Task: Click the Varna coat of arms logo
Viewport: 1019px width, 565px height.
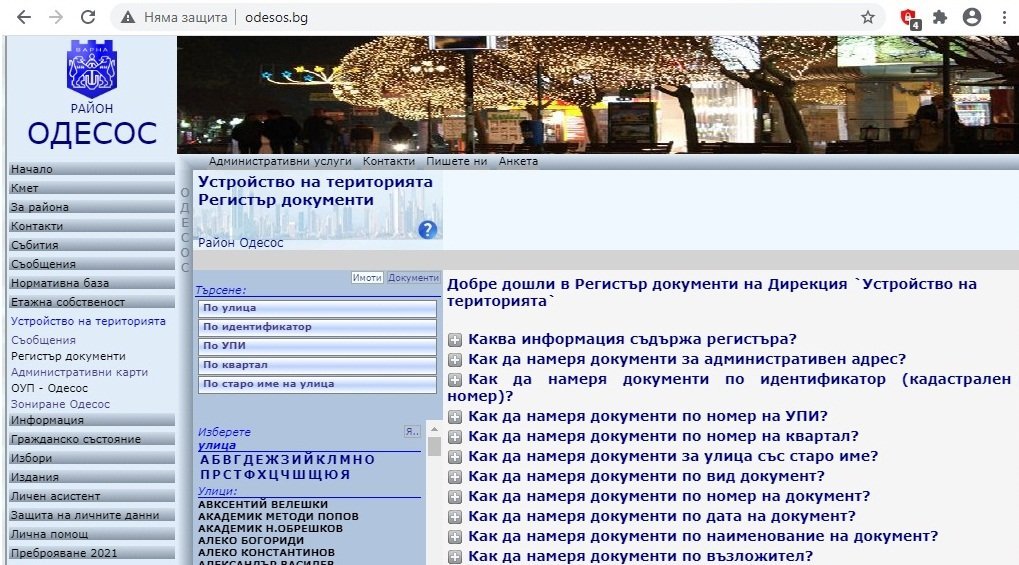Action: [x=91, y=69]
